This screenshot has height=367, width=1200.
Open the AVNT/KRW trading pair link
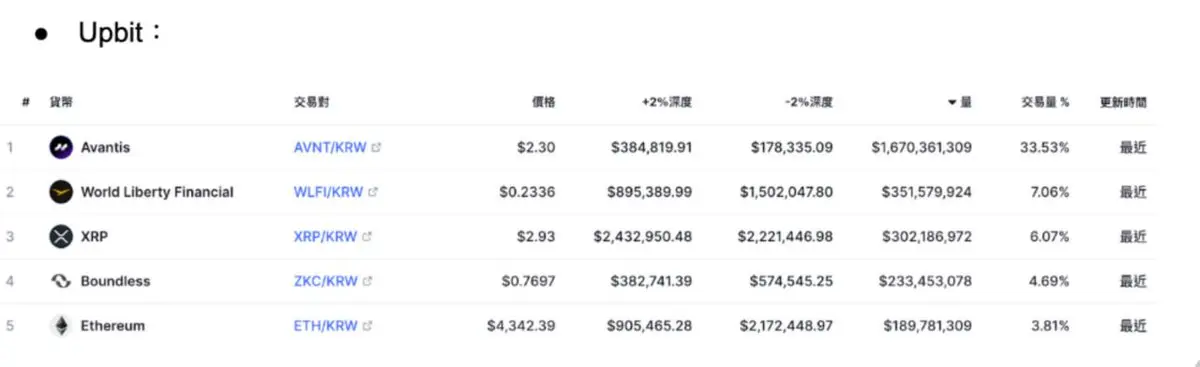pyautogui.click(x=330, y=147)
